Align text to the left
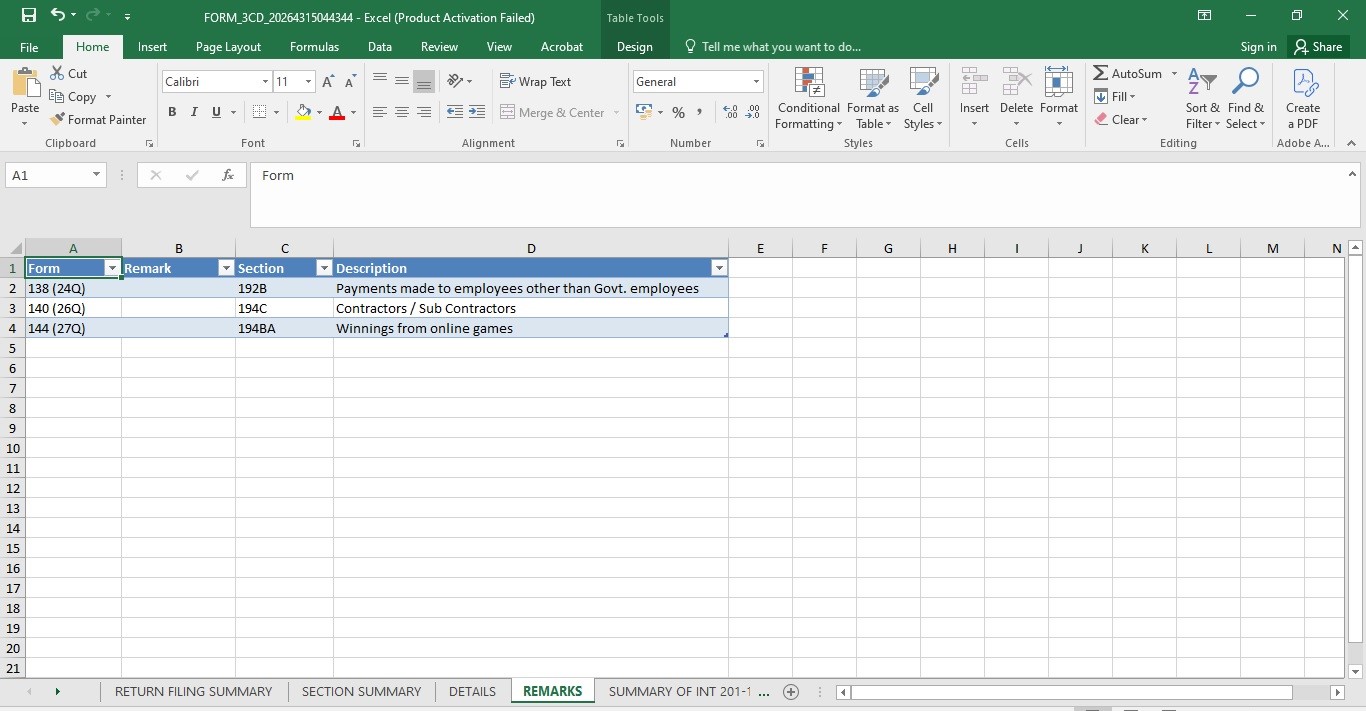The image size is (1366, 711). [x=380, y=112]
